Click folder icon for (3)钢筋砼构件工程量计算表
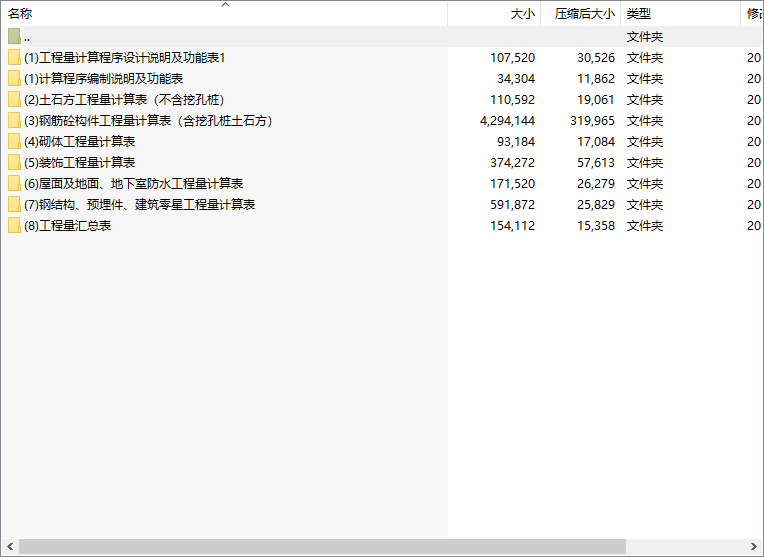 point(14,120)
